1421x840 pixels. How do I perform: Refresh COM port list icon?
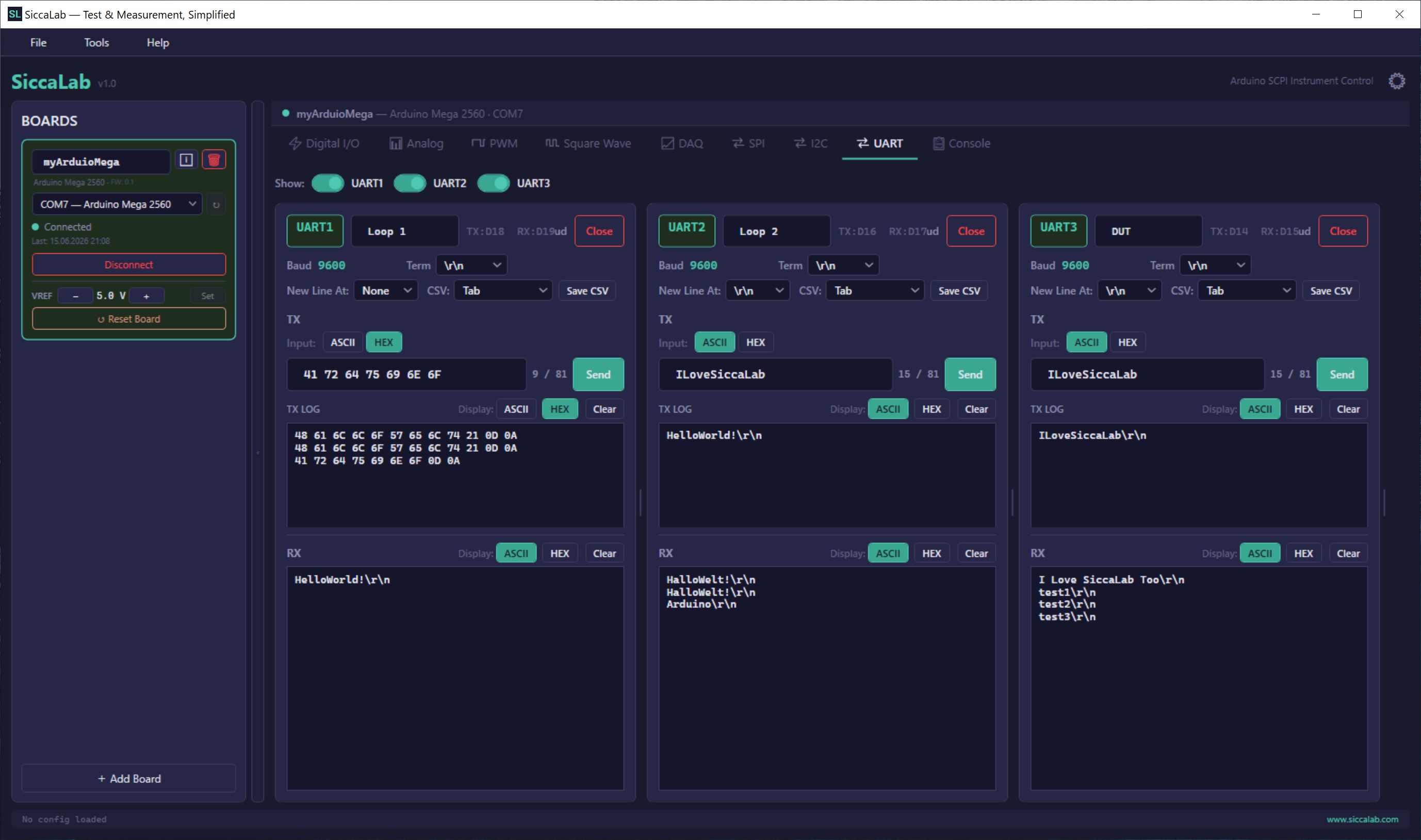click(216, 204)
